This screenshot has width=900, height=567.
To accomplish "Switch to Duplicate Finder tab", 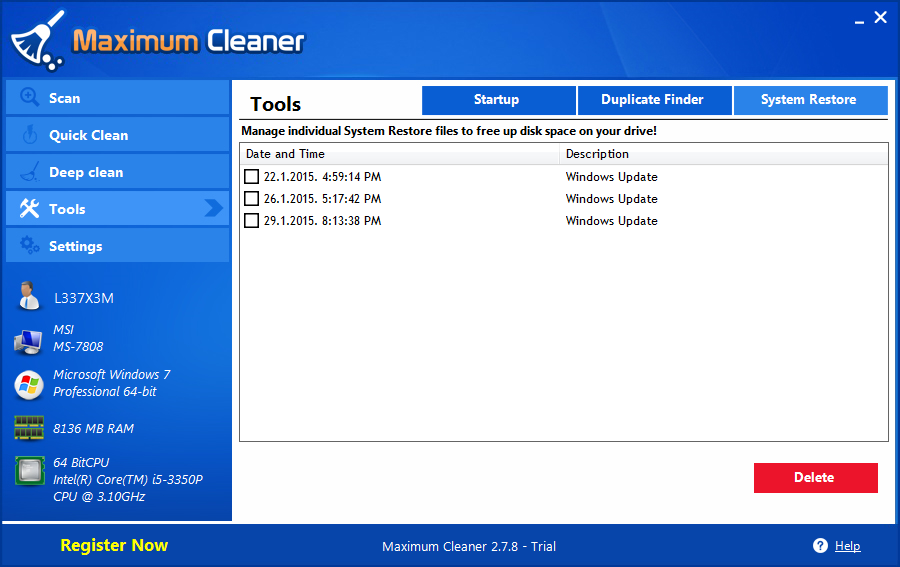I will click(654, 100).
